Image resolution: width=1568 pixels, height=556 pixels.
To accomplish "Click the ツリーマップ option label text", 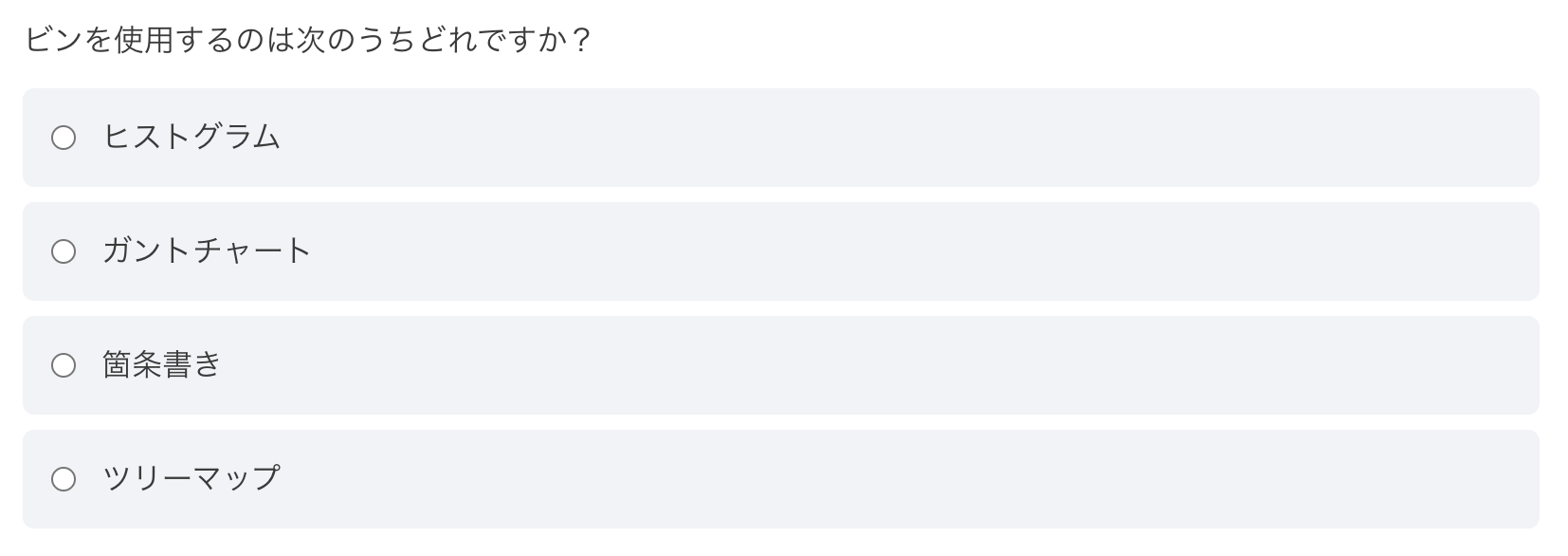I will click(x=191, y=478).
